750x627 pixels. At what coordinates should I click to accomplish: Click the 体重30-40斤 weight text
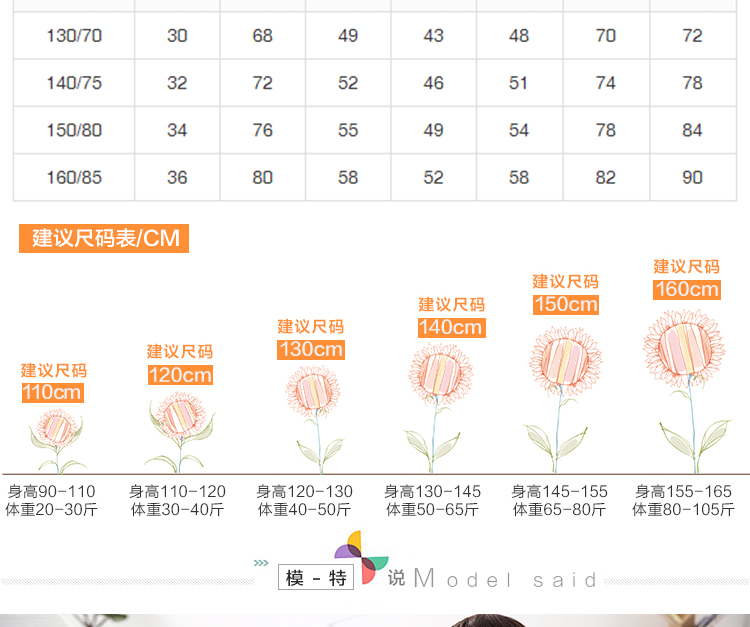(177, 509)
